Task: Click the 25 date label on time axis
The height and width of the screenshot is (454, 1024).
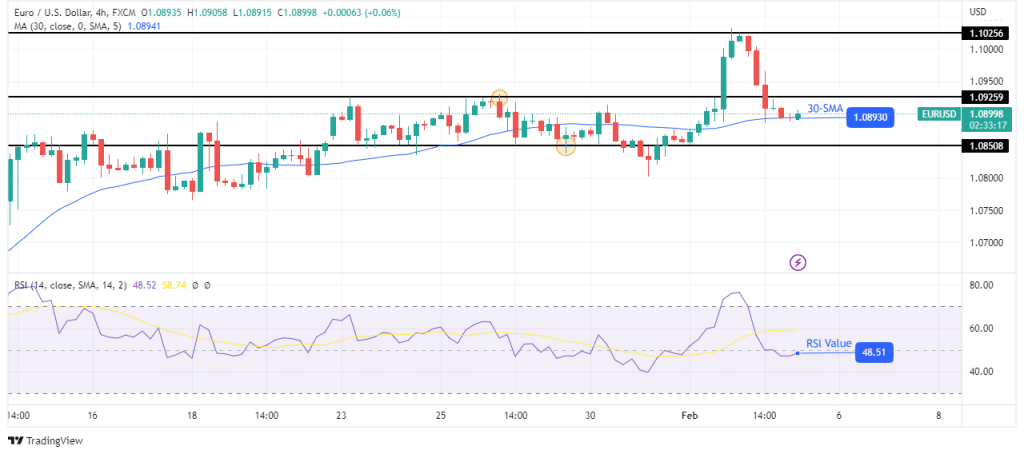Action: coord(440,415)
